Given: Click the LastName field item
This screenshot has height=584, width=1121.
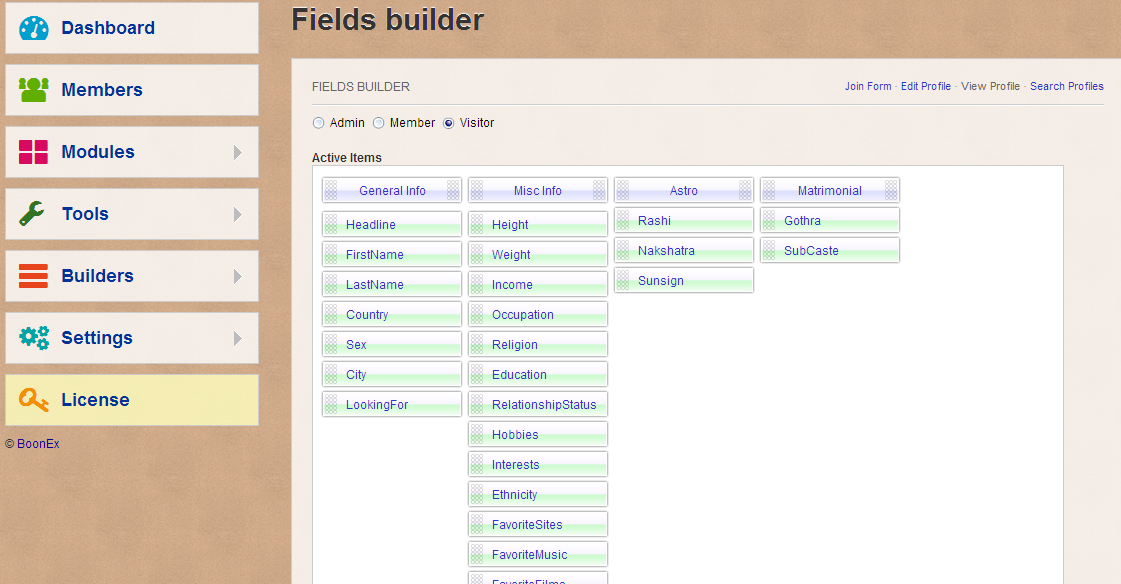Looking at the screenshot, I should coord(392,284).
